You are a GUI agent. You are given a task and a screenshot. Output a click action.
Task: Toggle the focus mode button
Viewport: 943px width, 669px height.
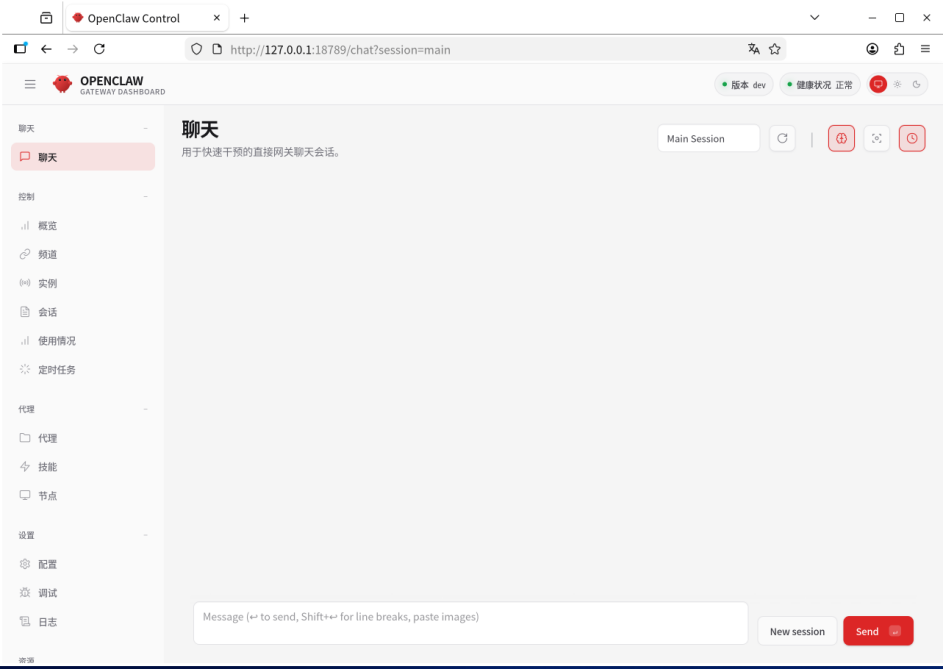coord(876,139)
